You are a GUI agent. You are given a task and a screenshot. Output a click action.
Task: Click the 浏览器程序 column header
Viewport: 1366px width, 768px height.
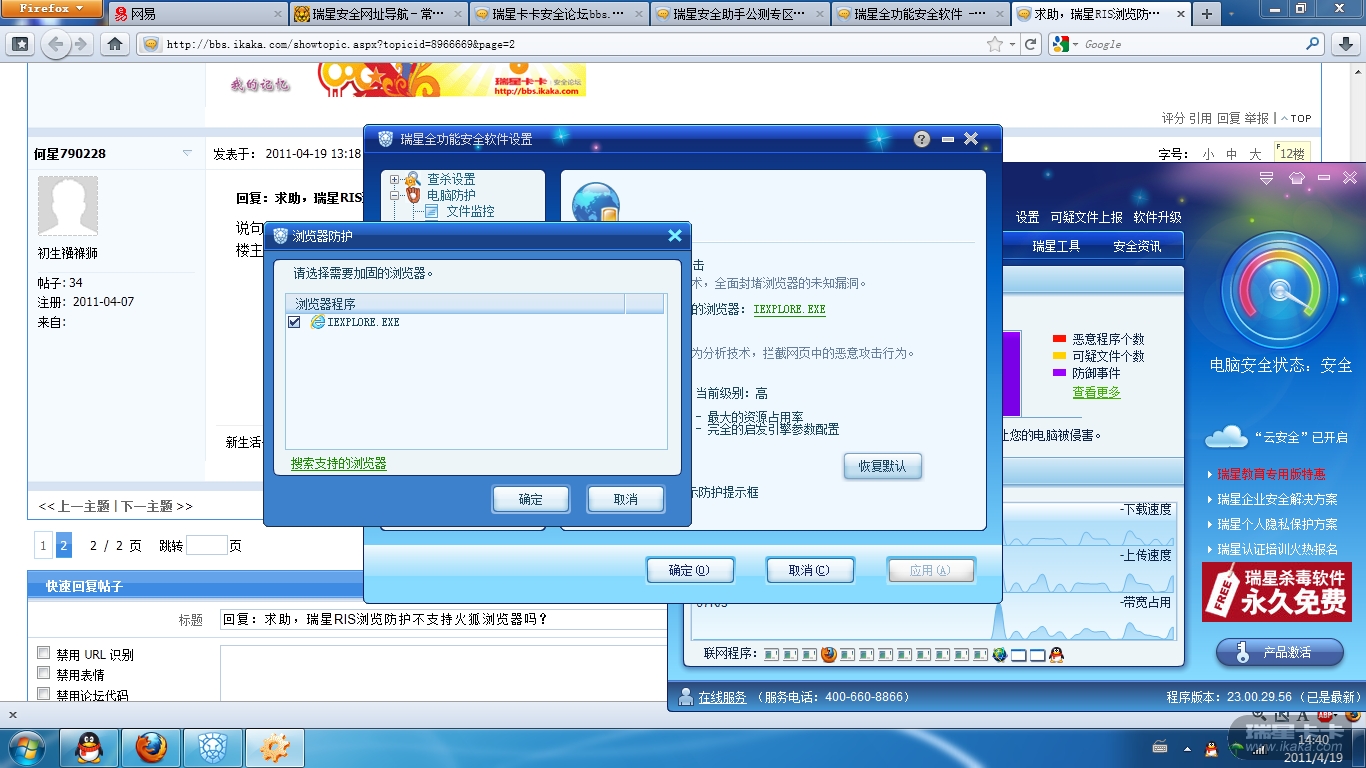455,304
